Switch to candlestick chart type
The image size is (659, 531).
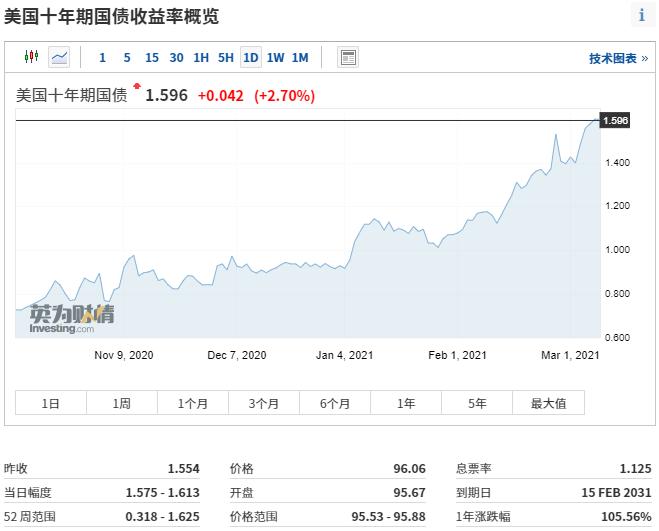pyautogui.click(x=31, y=57)
